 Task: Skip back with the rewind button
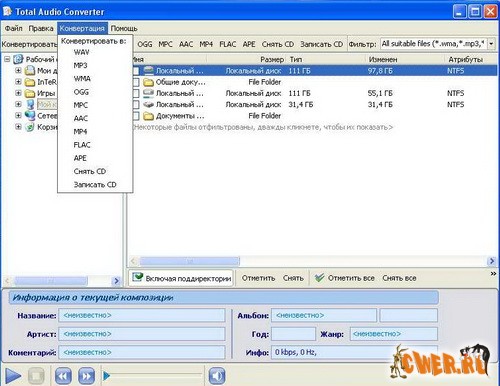pos(63,376)
